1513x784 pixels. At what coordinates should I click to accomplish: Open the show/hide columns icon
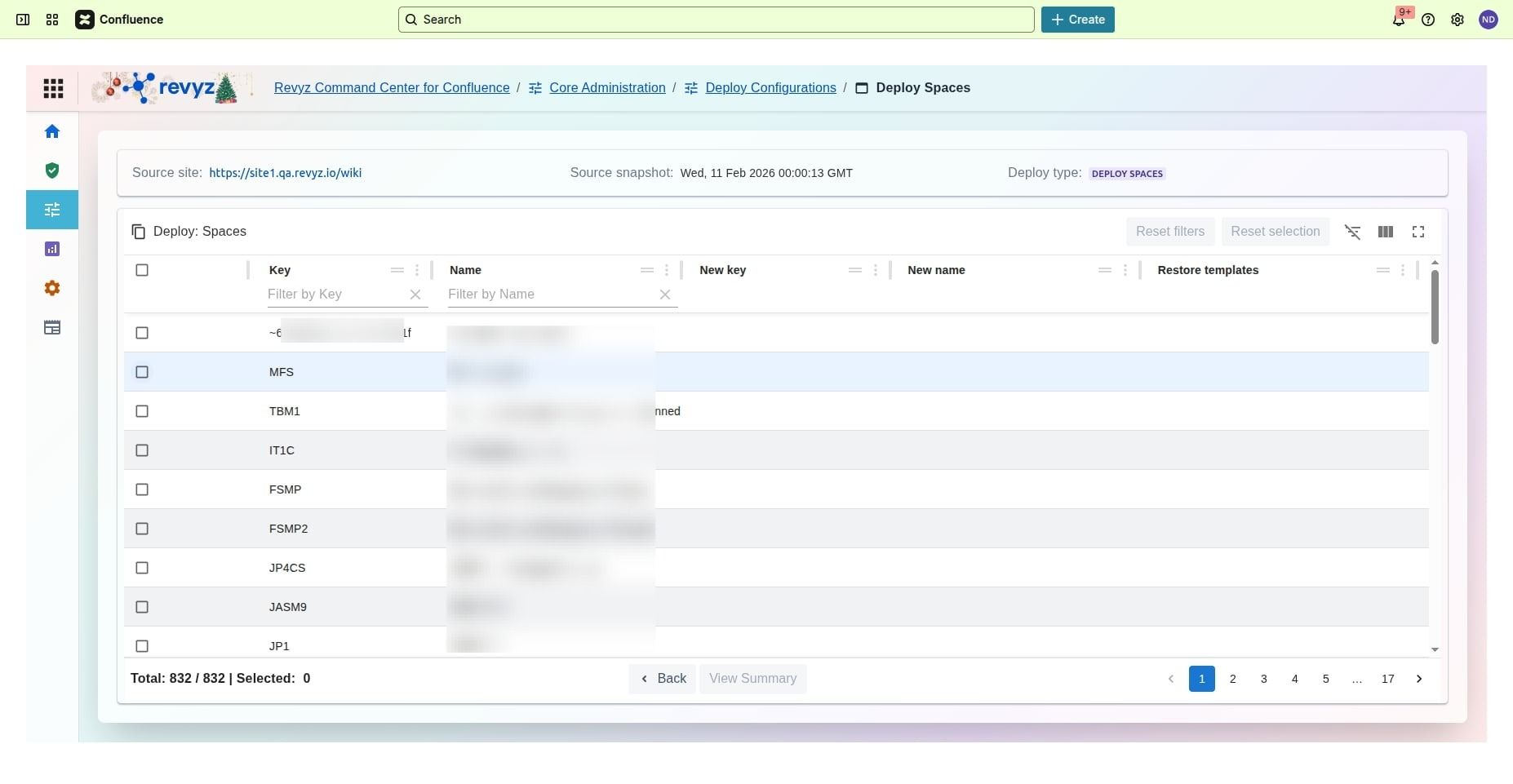(1385, 232)
